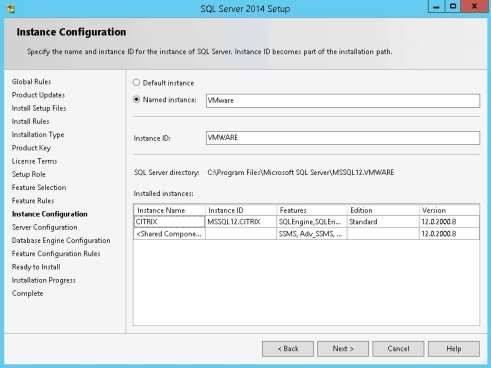Image resolution: width=491 pixels, height=368 pixels.
Task: Click the Instance ID field containing VMWARE
Action: click(343, 138)
